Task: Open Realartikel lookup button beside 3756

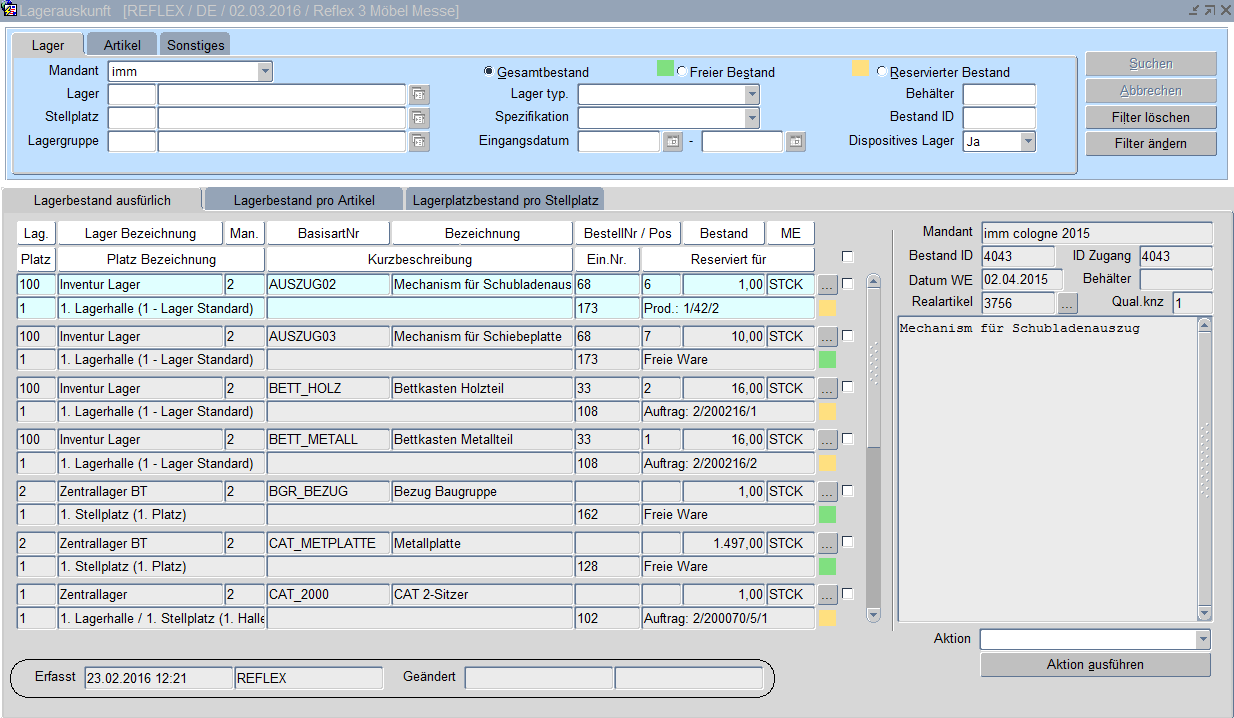Action: tap(1068, 303)
